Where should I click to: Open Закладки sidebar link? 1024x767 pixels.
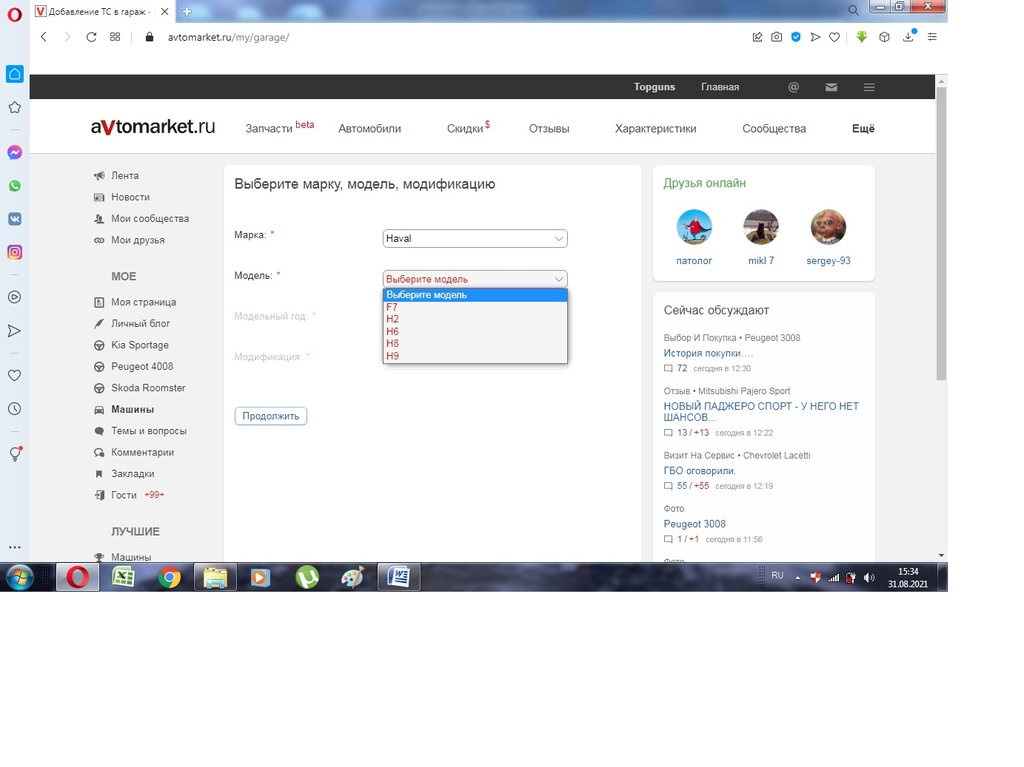pos(133,474)
